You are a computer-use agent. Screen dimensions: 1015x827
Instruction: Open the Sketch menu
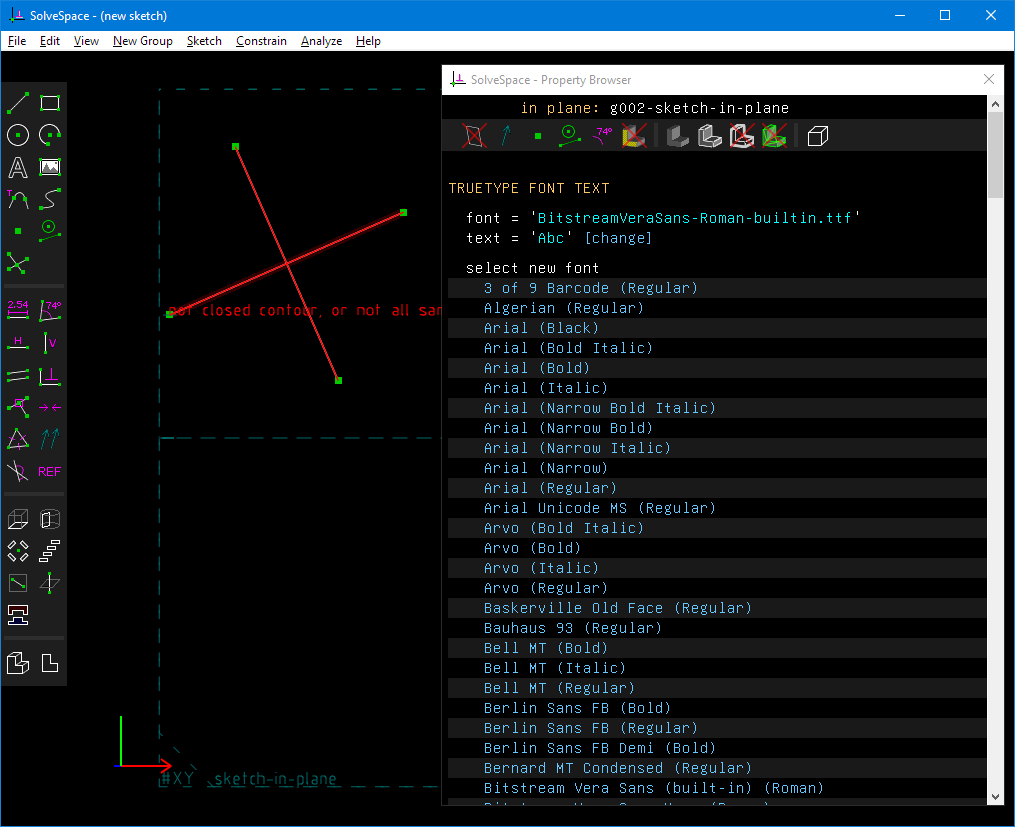pyautogui.click(x=204, y=41)
